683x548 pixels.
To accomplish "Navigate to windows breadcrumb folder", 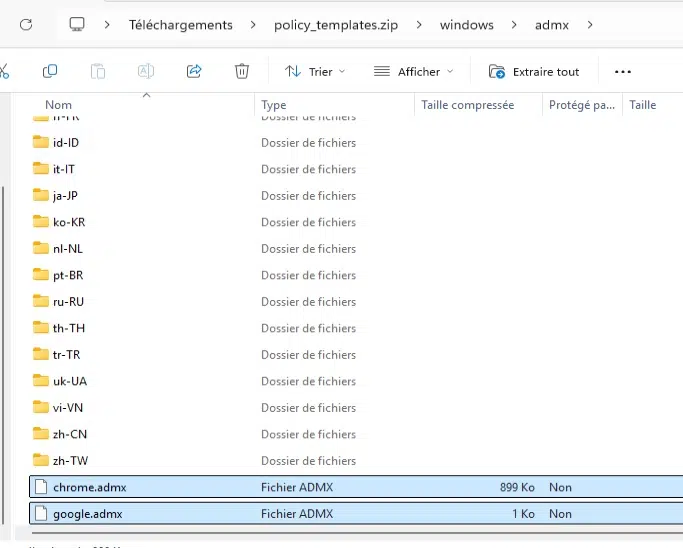I will [x=467, y=25].
